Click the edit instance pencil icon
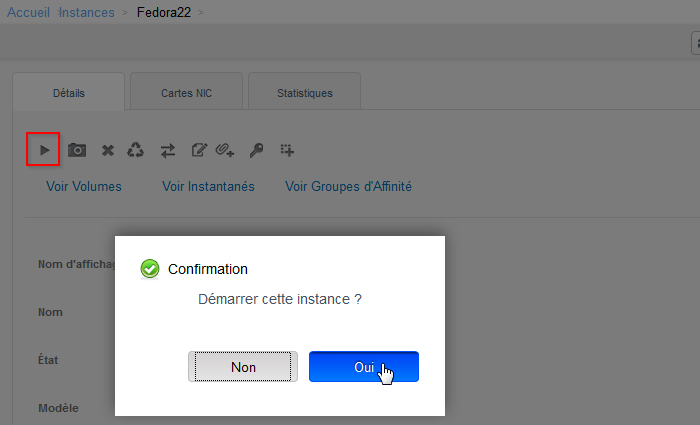The height and width of the screenshot is (425, 700). tap(198, 150)
